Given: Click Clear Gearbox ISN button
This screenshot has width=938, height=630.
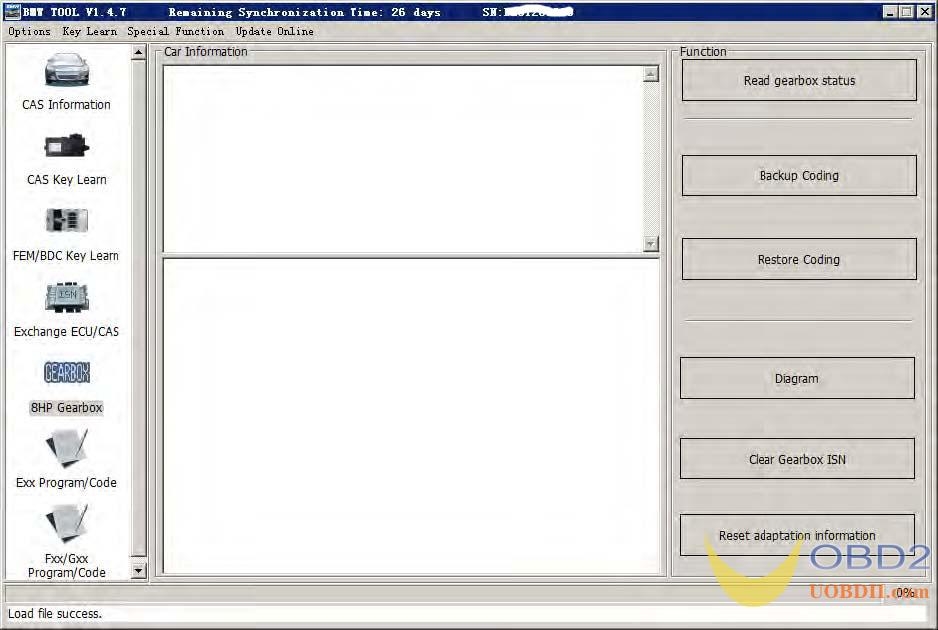Looking at the screenshot, I should pos(797,459).
